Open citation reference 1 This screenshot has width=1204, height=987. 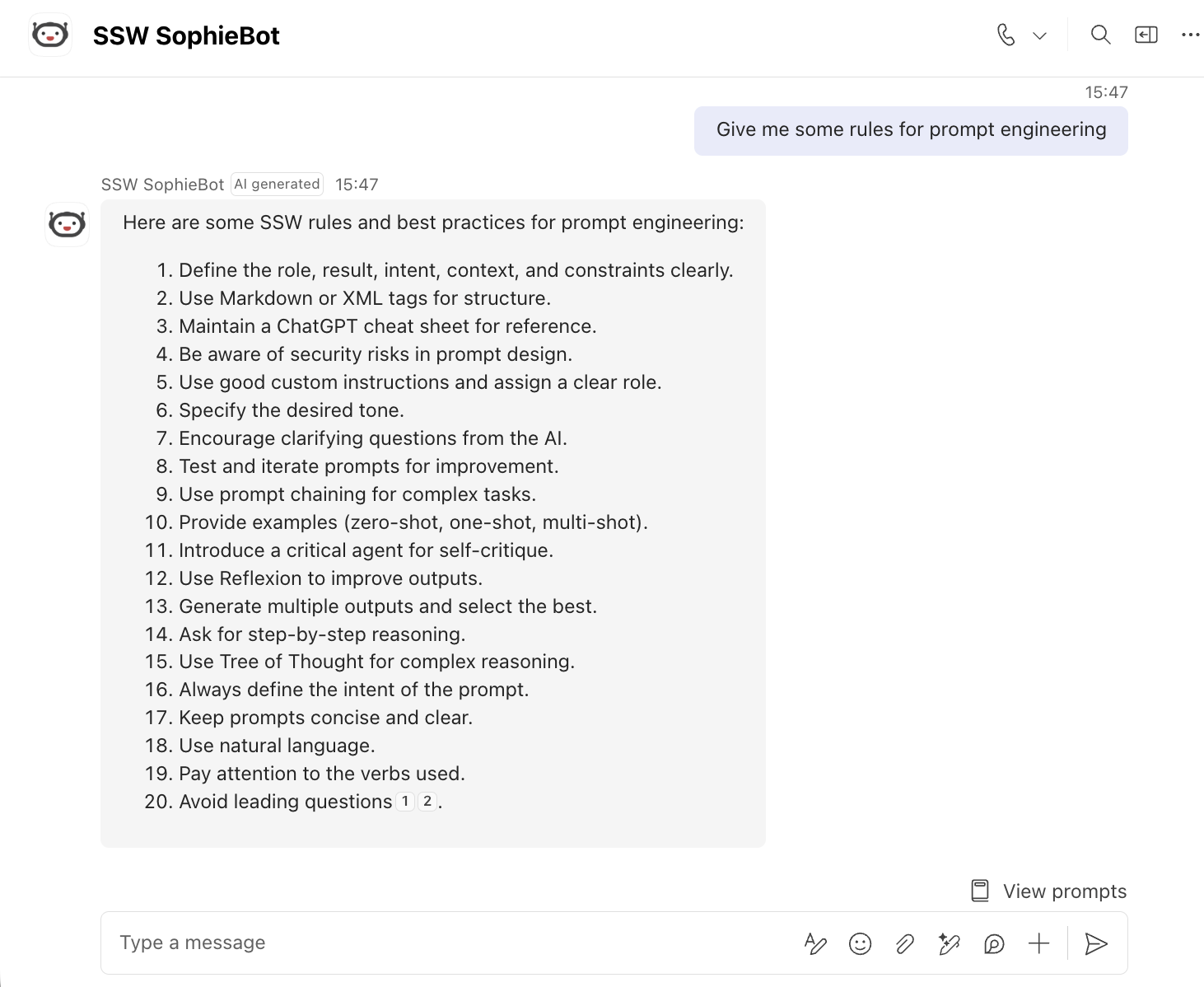pyautogui.click(x=405, y=801)
